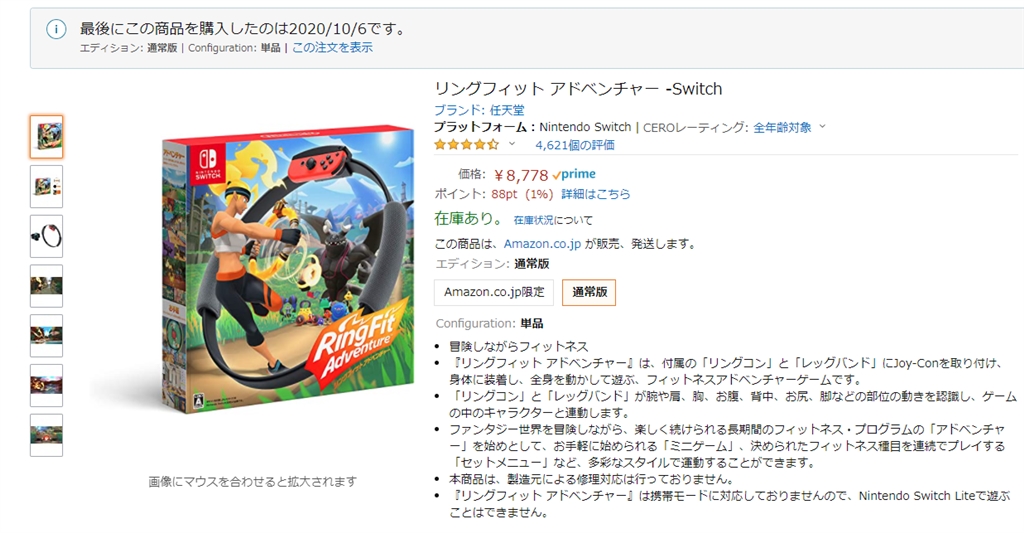Choose the Amazon.co.jp限定 edition option
Screen dimensions: 1024x533
coord(494,293)
